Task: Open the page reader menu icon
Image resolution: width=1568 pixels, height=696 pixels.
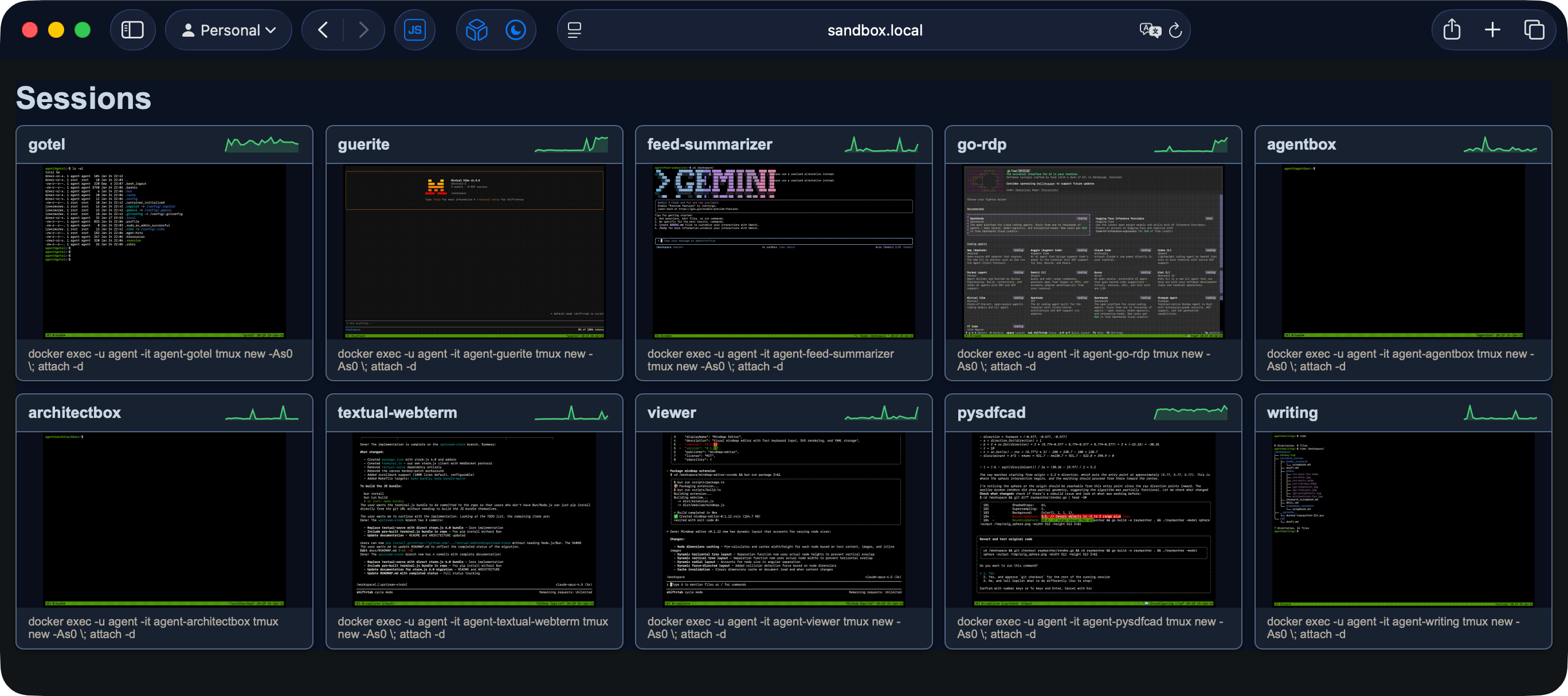Action: [574, 30]
